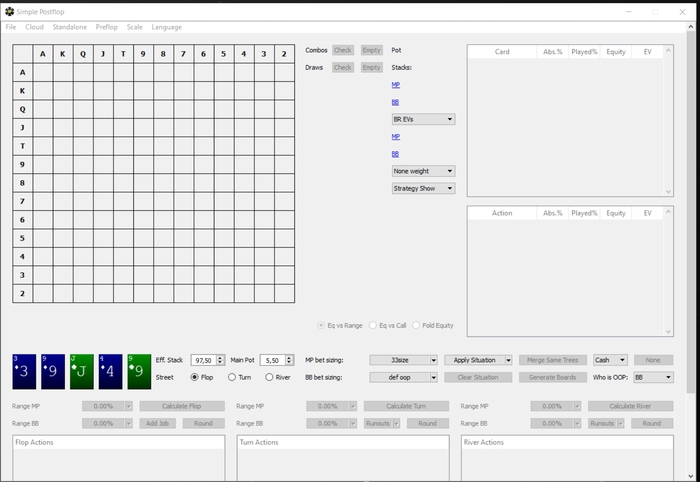Open the Scale menu
This screenshot has height=482, width=700.
(134, 27)
